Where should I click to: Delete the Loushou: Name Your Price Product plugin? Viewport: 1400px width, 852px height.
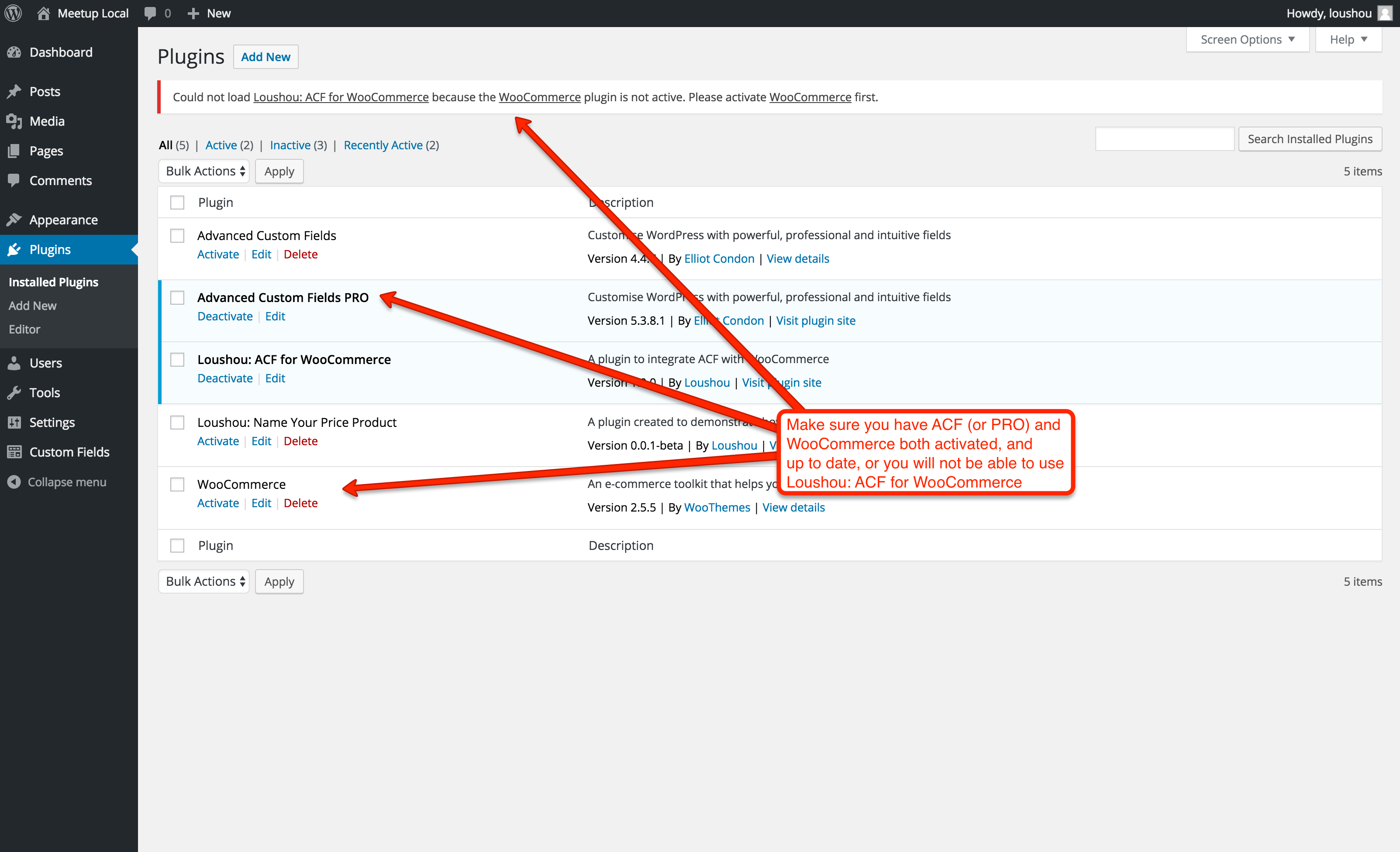click(300, 441)
